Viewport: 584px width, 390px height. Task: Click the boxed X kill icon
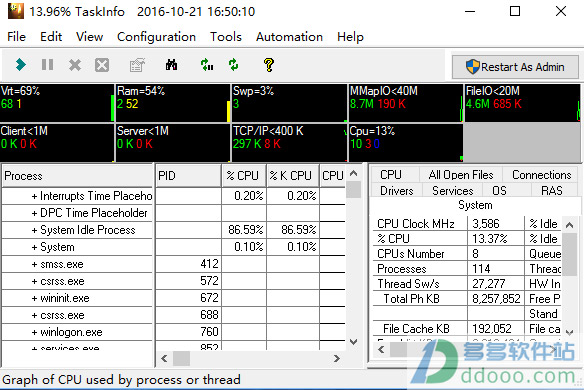click(102, 65)
